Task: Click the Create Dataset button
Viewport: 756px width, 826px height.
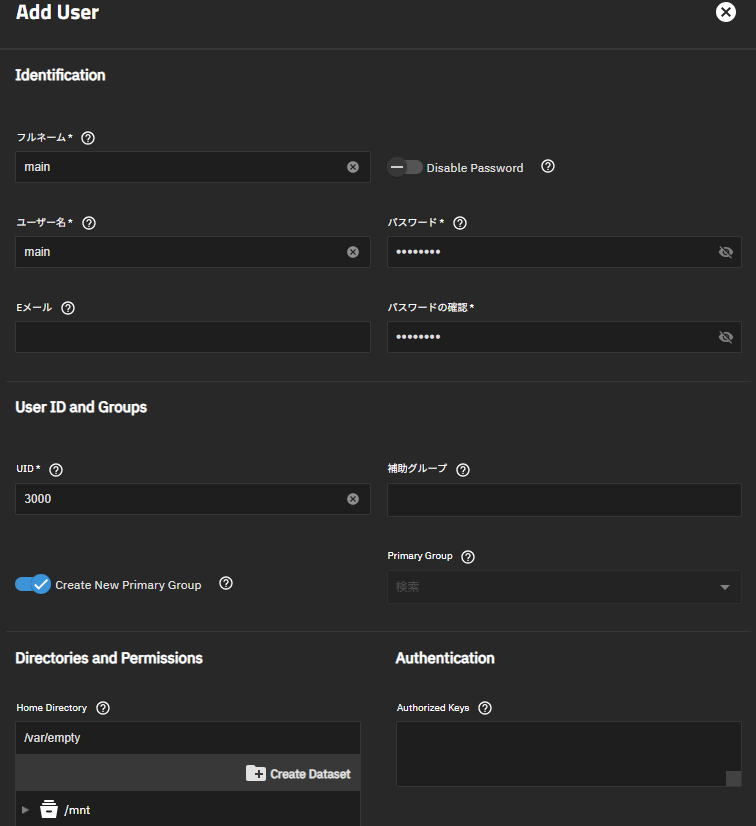Action: (x=298, y=774)
